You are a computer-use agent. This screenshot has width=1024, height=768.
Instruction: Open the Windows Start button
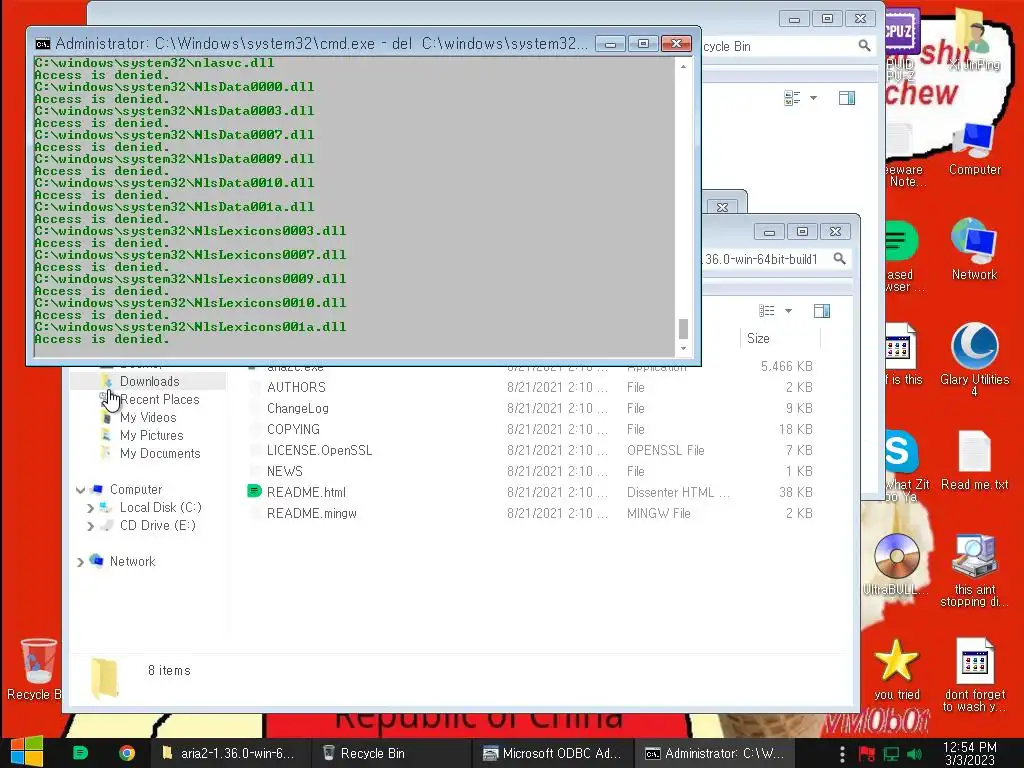click(26, 752)
